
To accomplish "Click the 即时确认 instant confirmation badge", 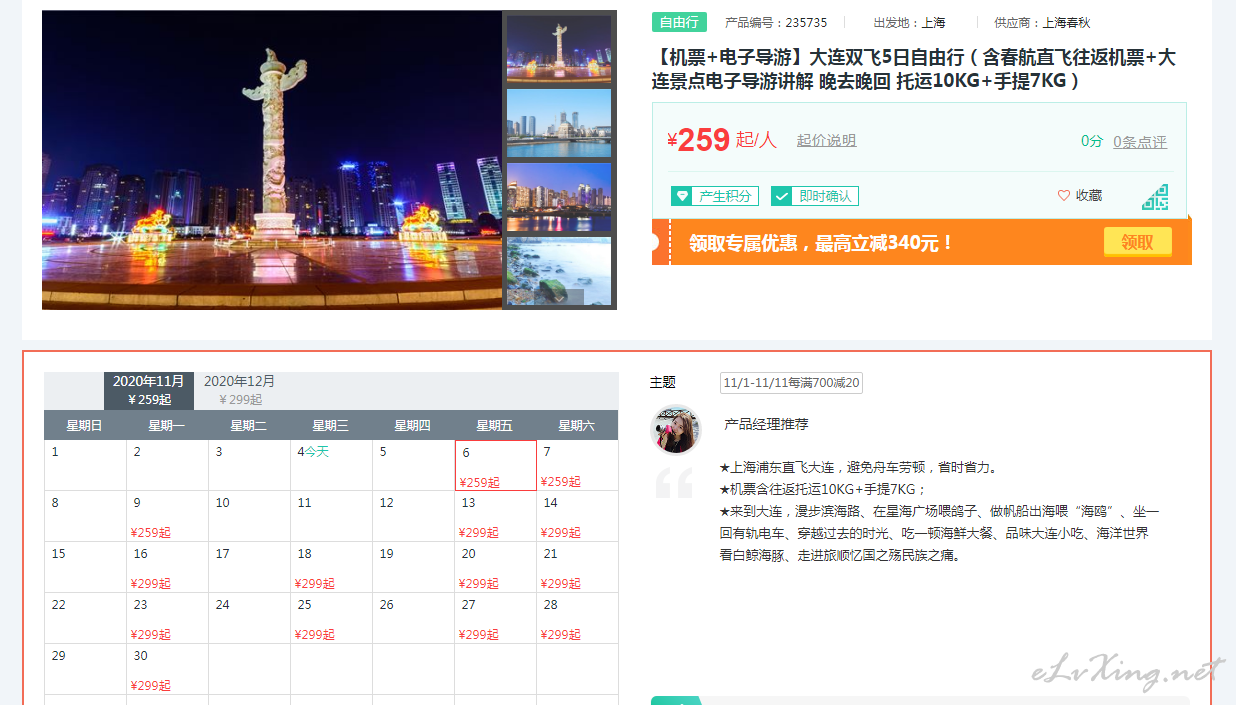I will tap(814, 196).
